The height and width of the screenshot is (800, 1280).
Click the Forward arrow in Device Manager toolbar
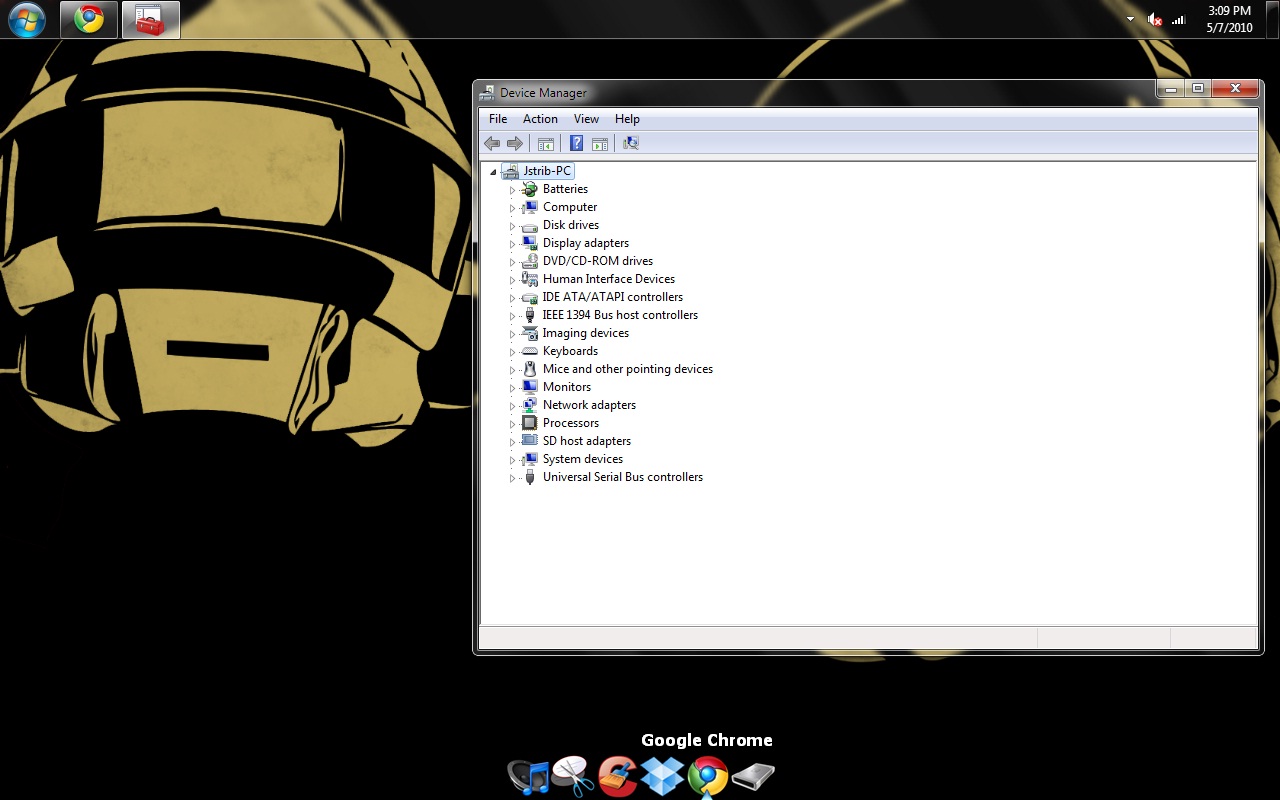pyautogui.click(x=514, y=143)
